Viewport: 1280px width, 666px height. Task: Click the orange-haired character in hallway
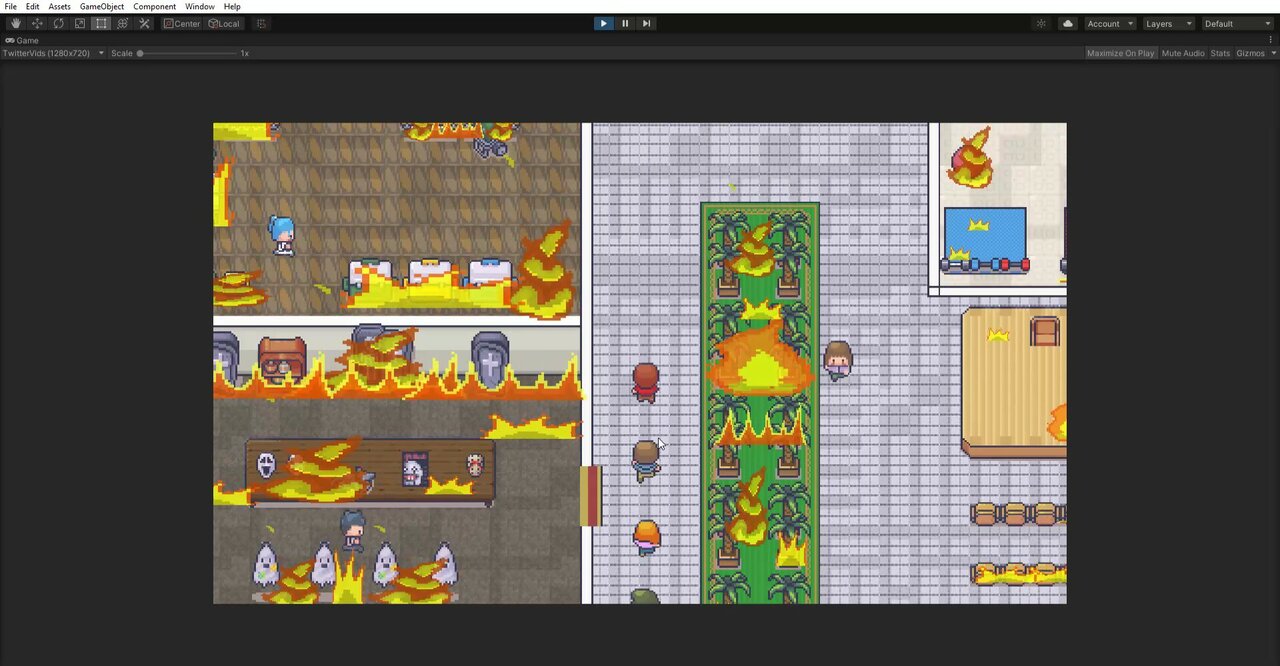point(647,538)
